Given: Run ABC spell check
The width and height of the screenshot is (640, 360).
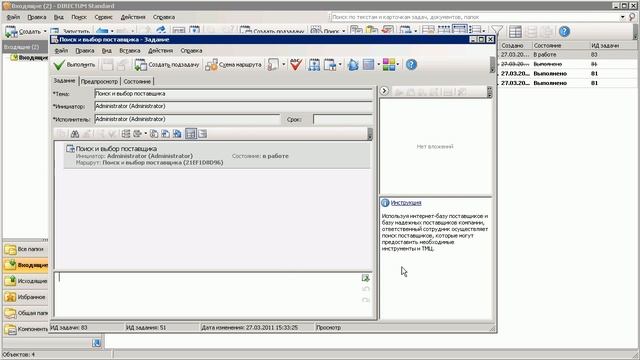Looking at the screenshot, I should [x=296, y=64].
